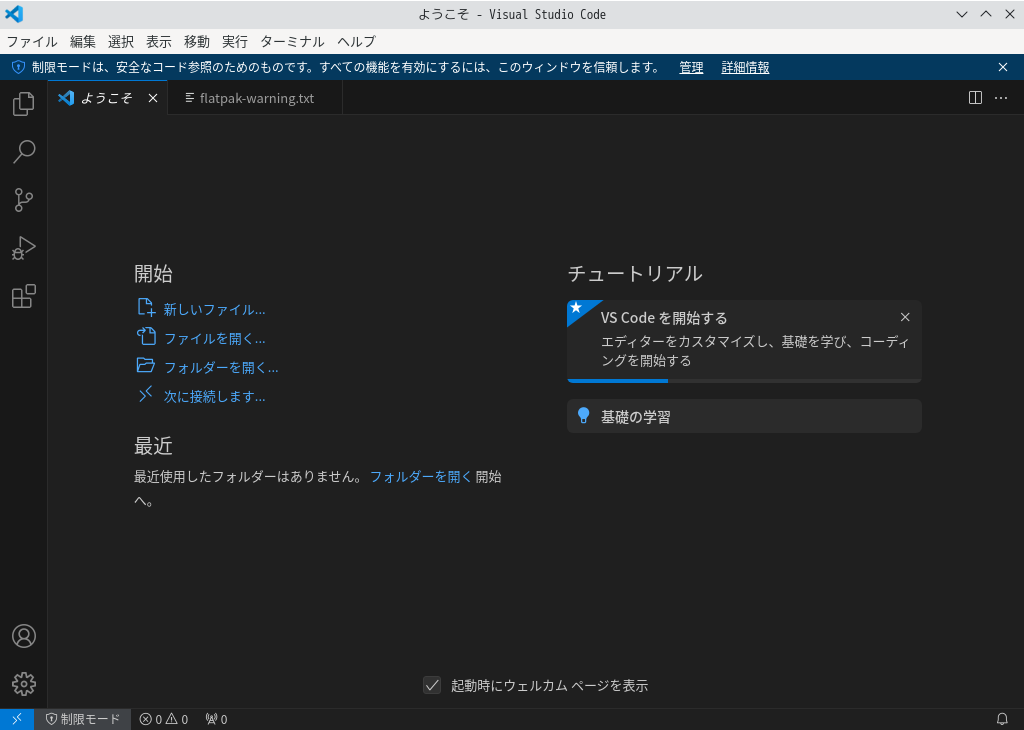Click the shield icon in restricted banner
This screenshot has height=730, width=1024.
click(x=18, y=67)
